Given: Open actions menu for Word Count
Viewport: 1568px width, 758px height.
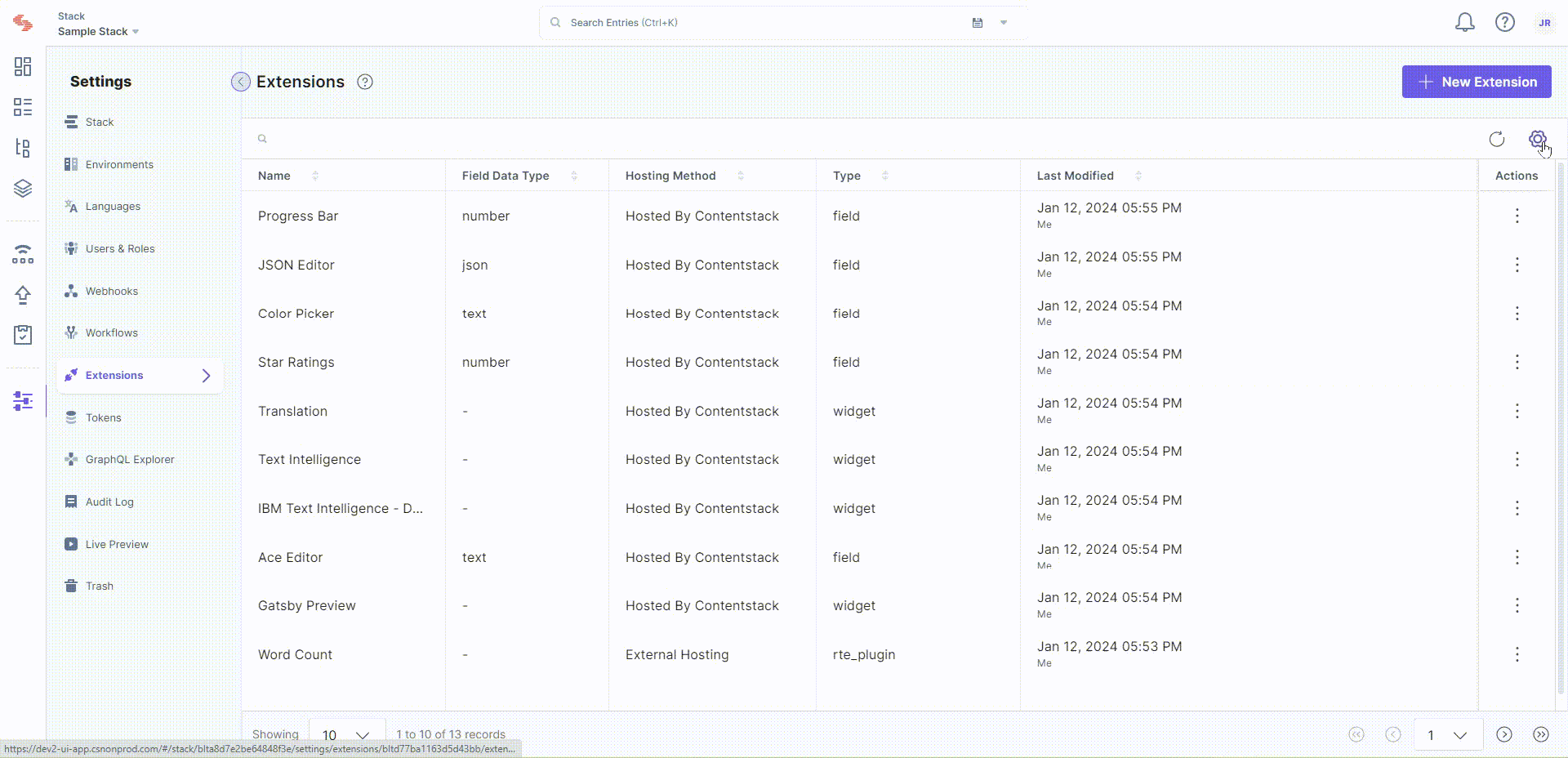Looking at the screenshot, I should point(1517,654).
